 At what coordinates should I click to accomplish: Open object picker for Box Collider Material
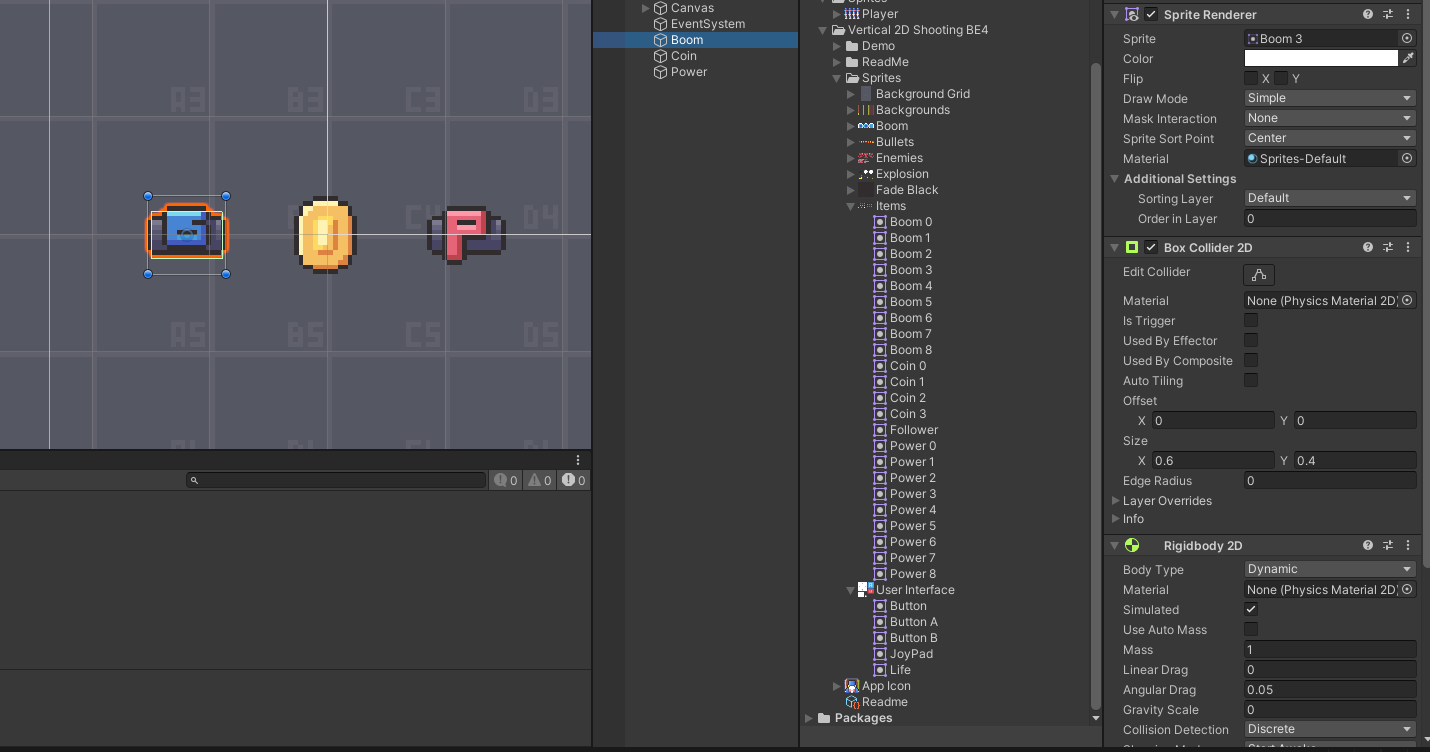pyautogui.click(x=1407, y=300)
